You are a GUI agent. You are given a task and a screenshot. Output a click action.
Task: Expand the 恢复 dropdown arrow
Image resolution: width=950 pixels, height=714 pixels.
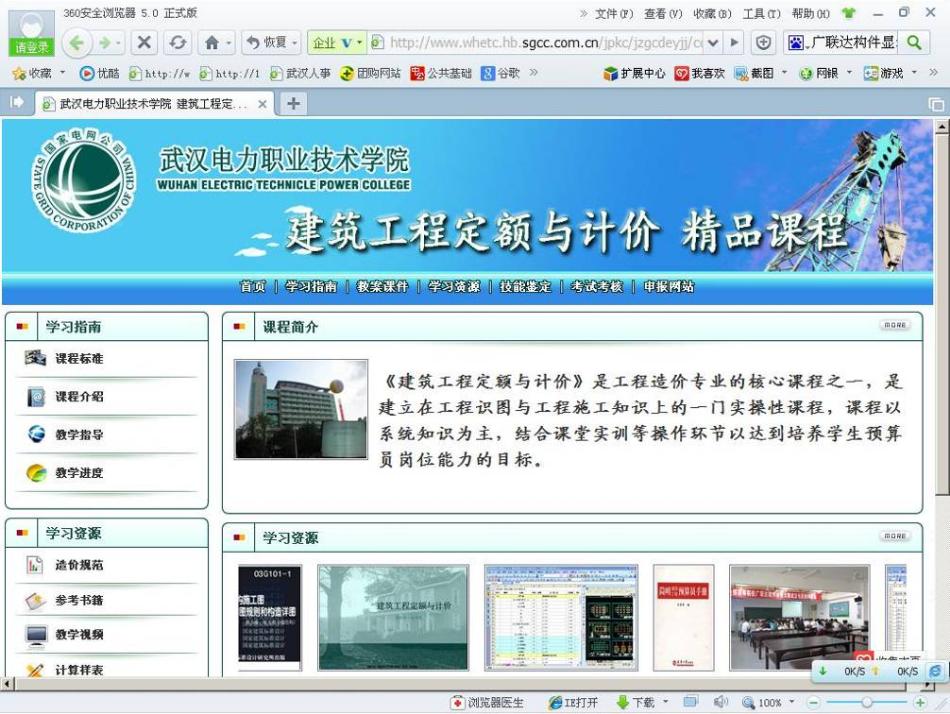tap(295, 43)
